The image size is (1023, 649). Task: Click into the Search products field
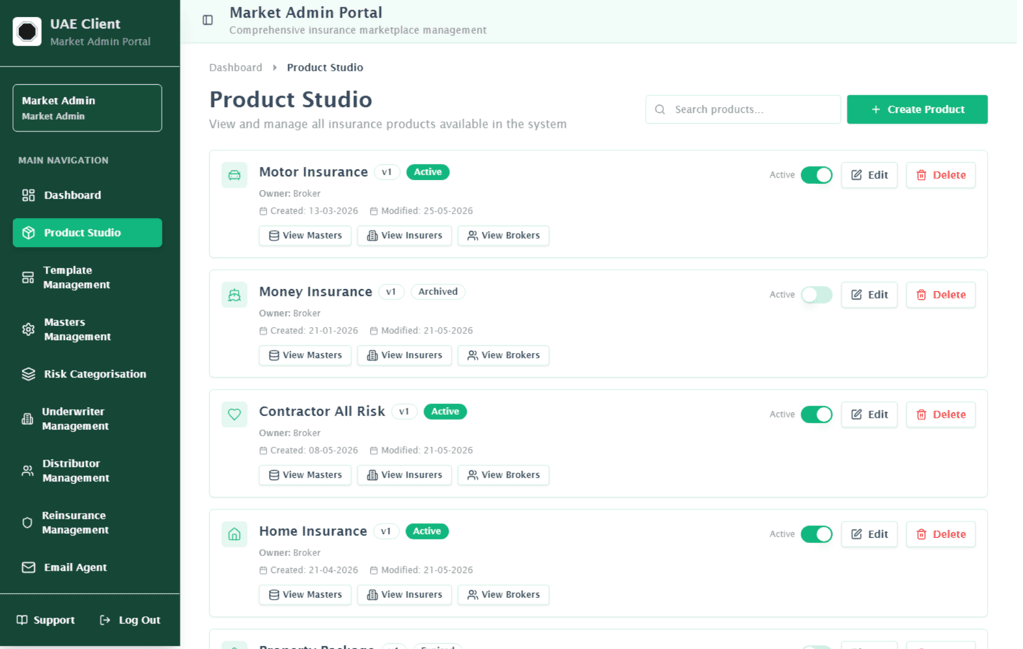[x=743, y=110]
